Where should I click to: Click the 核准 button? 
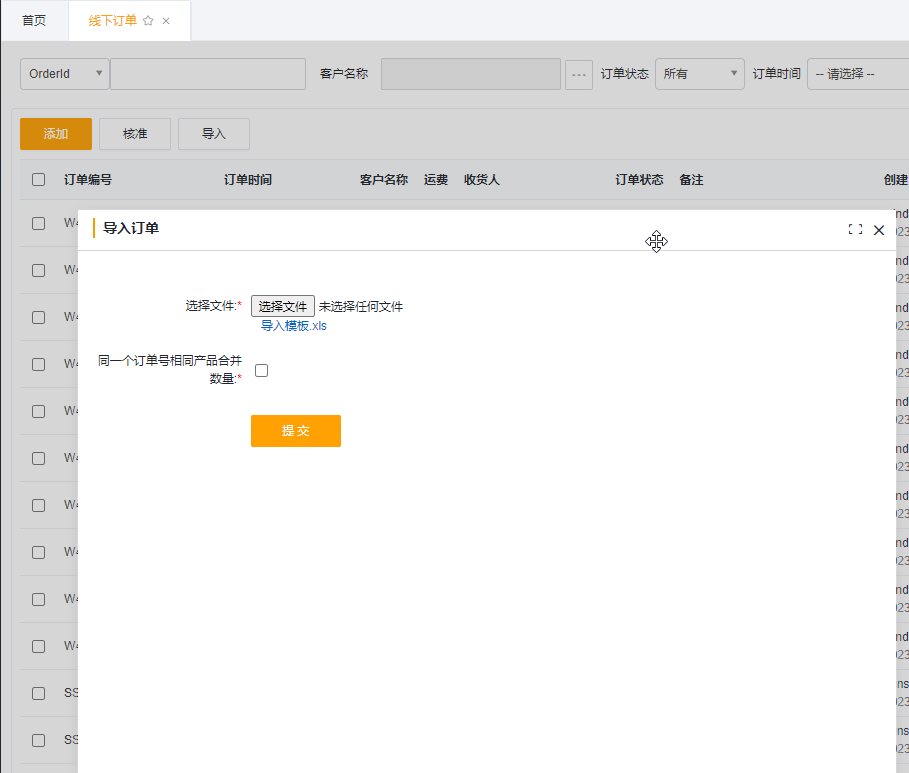pyautogui.click(x=135, y=134)
